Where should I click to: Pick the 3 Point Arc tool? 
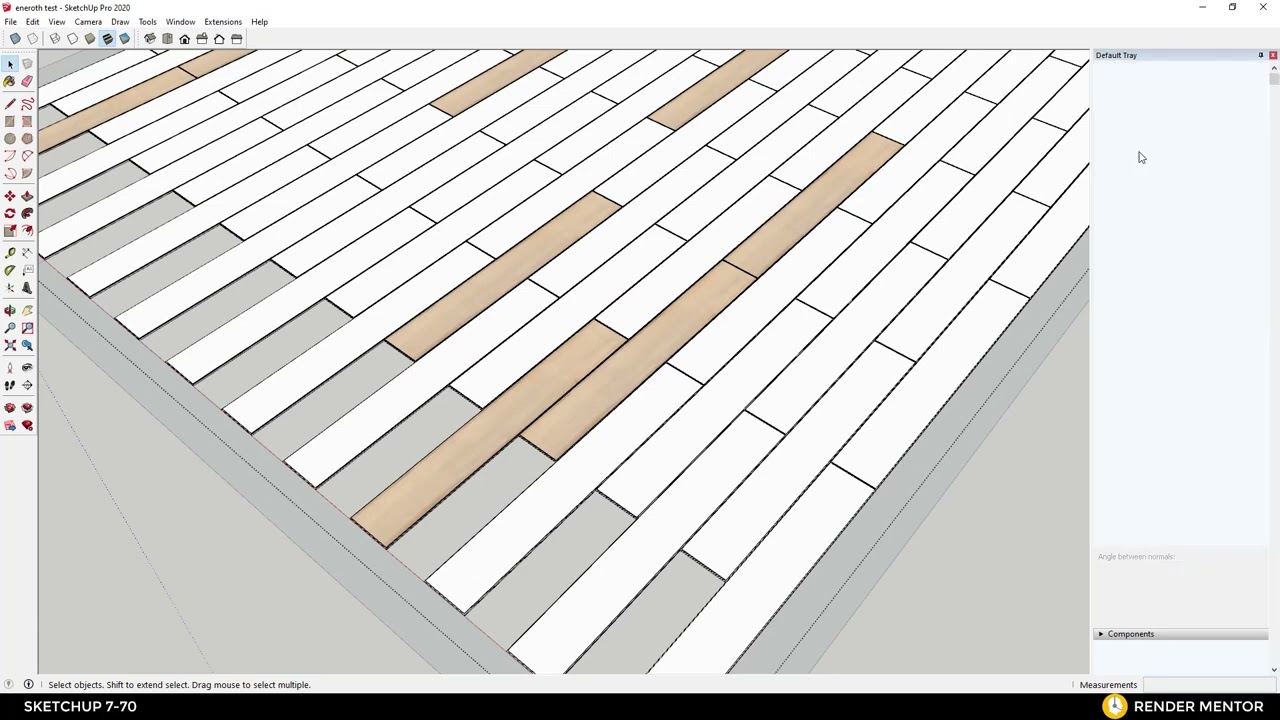(x=10, y=173)
